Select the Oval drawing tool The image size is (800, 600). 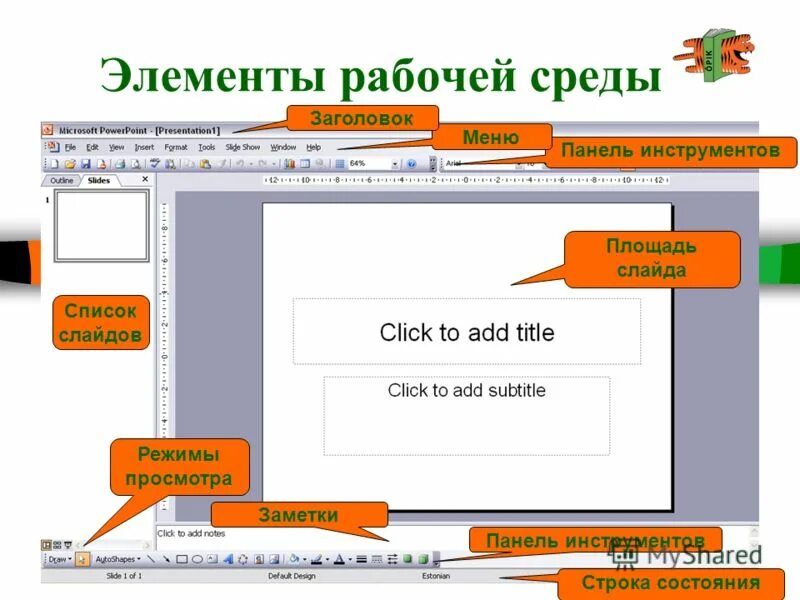(197, 559)
